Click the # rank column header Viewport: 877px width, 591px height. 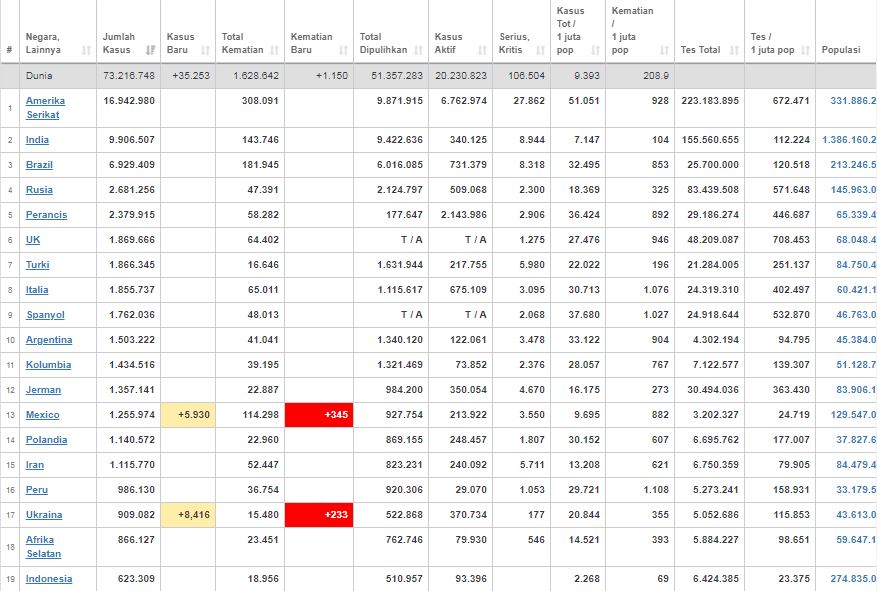coord(10,50)
